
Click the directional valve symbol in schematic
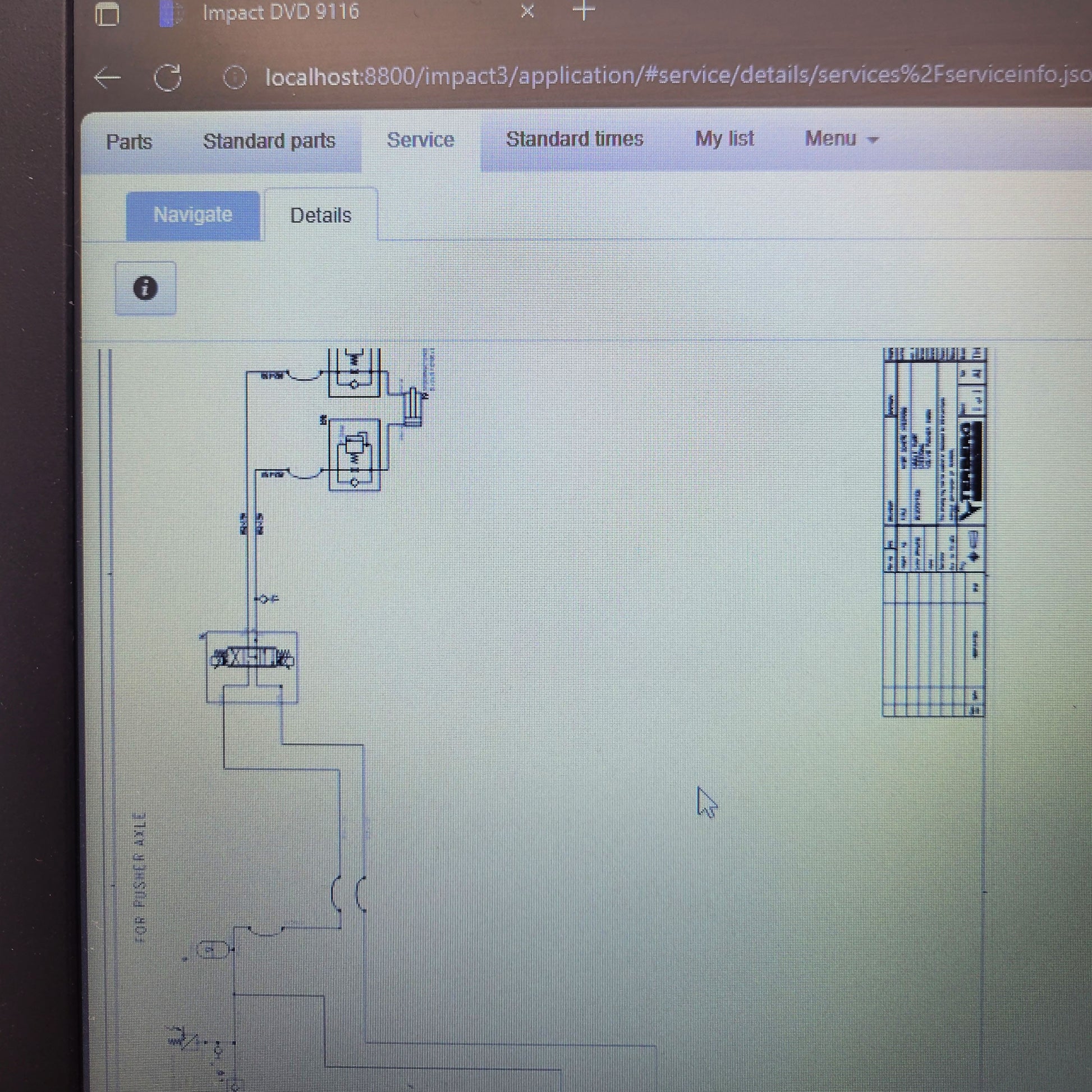click(252, 659)
